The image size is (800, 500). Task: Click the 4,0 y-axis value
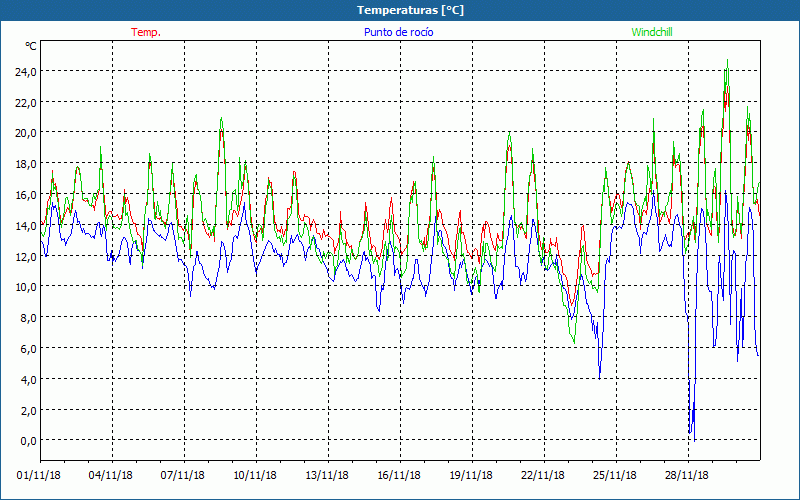click(28, 380)
